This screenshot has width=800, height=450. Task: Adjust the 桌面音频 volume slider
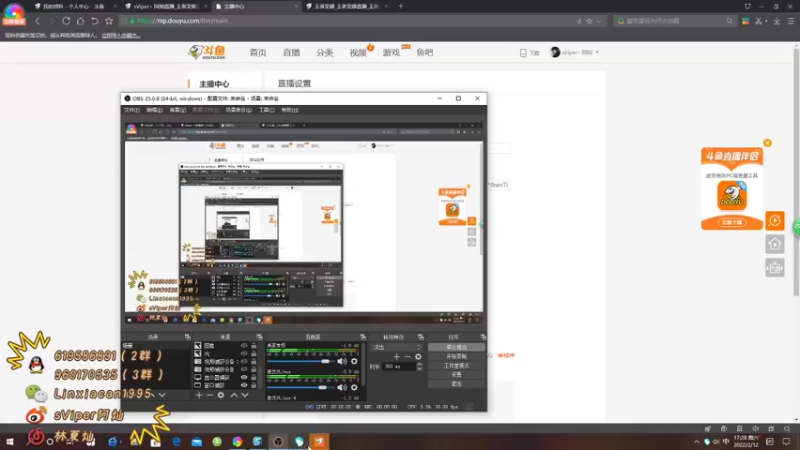pos(300,361)
